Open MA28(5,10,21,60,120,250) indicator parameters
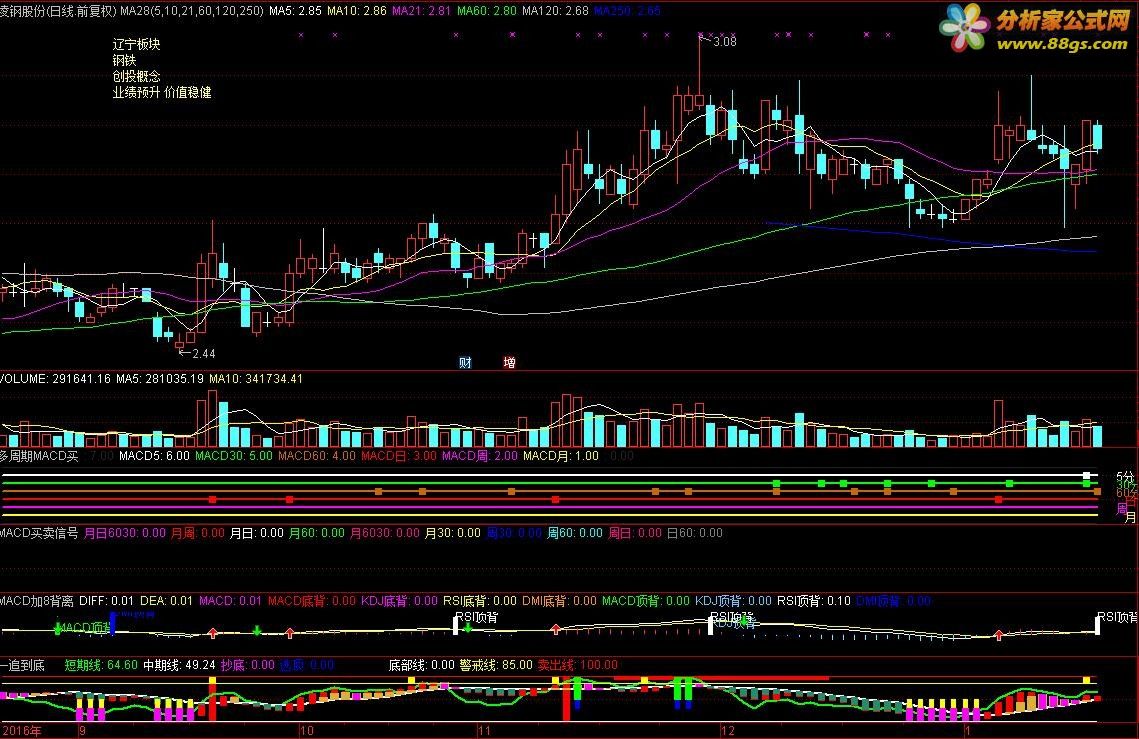 coord(192,11)
